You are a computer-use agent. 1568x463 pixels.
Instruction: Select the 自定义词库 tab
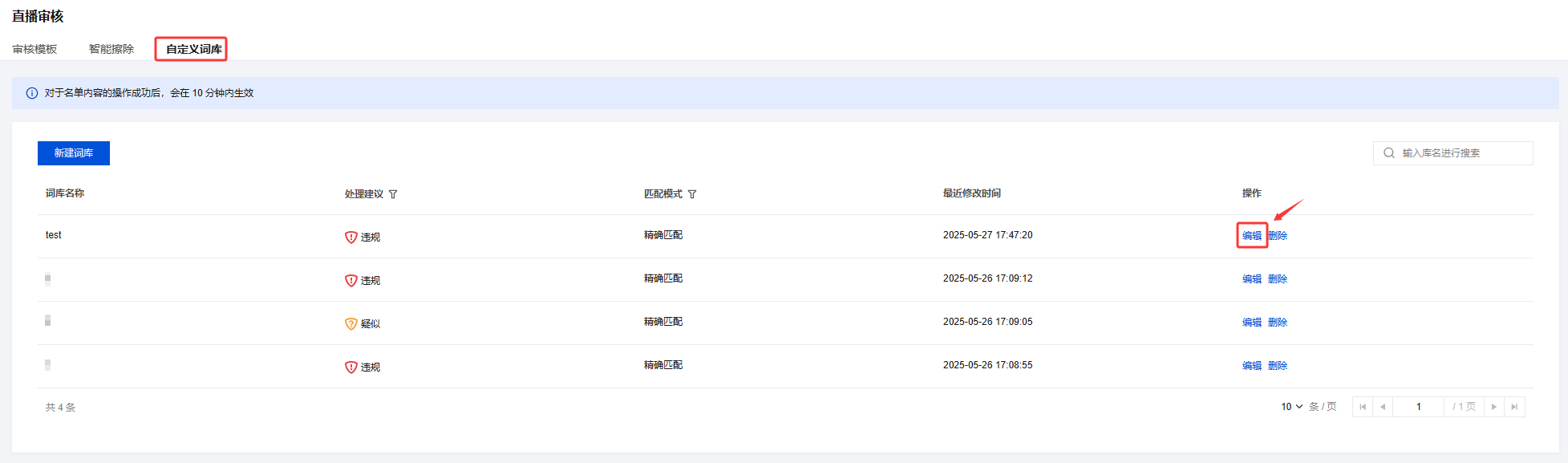click(194, 49)
